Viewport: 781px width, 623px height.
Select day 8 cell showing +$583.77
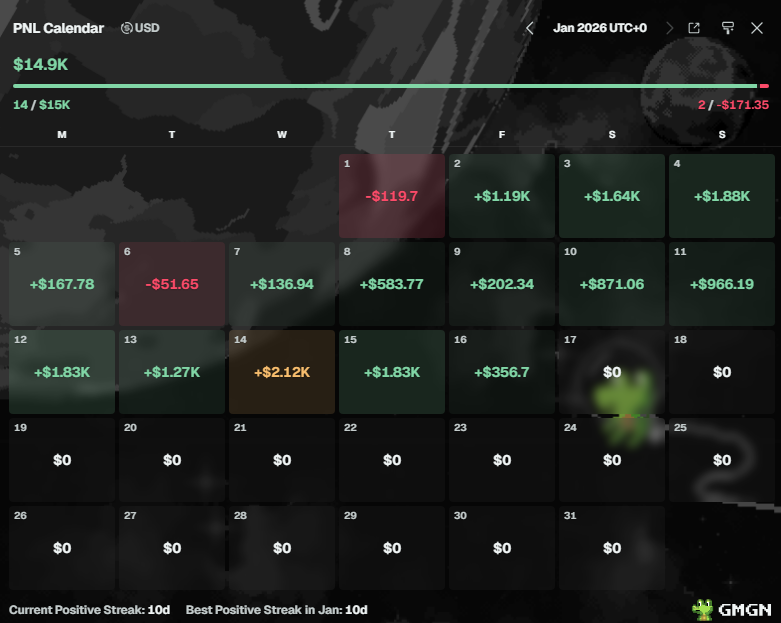click(392, 284)
